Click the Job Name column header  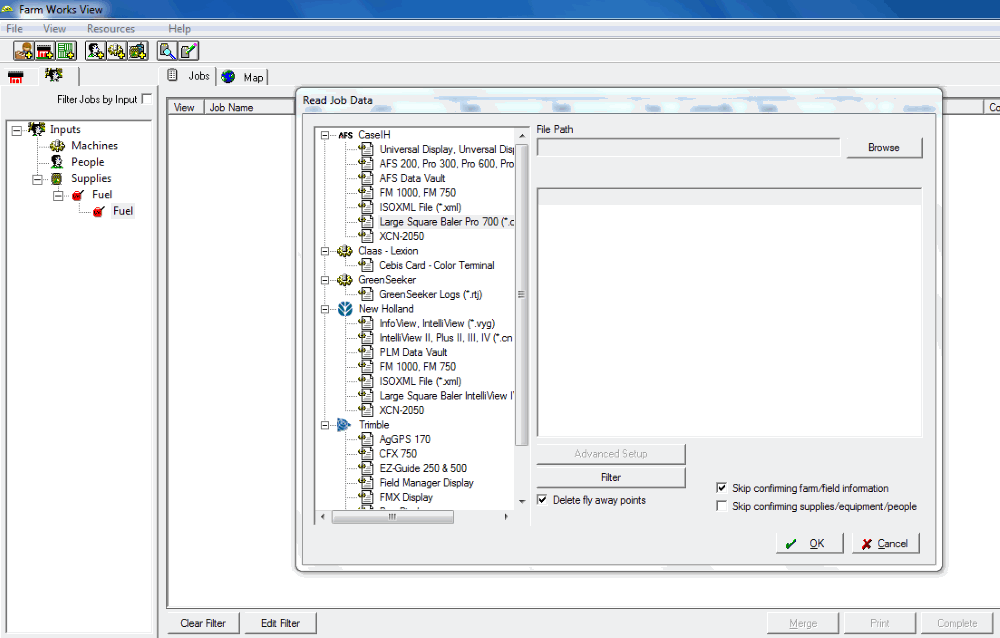(x=250, y=107)
